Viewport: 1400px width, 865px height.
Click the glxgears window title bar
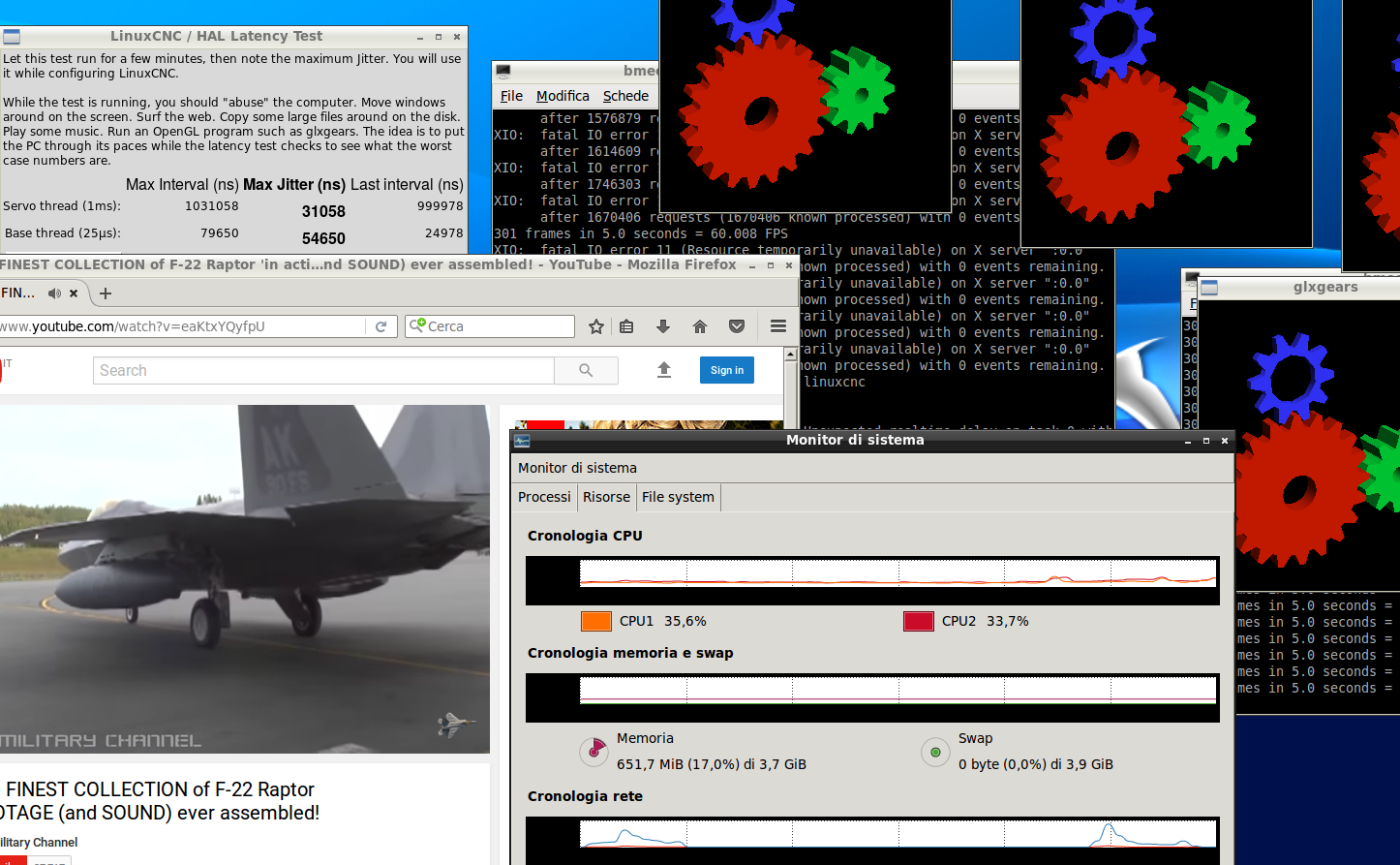(x=1299, y=288)
